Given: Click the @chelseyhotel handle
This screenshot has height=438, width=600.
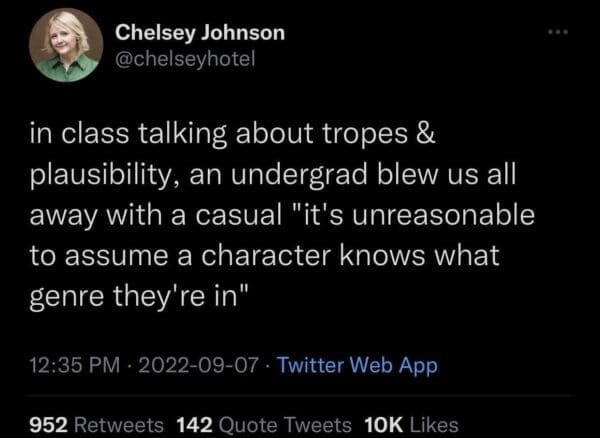Looking at the screenshot, I should [x=187, y=59].
